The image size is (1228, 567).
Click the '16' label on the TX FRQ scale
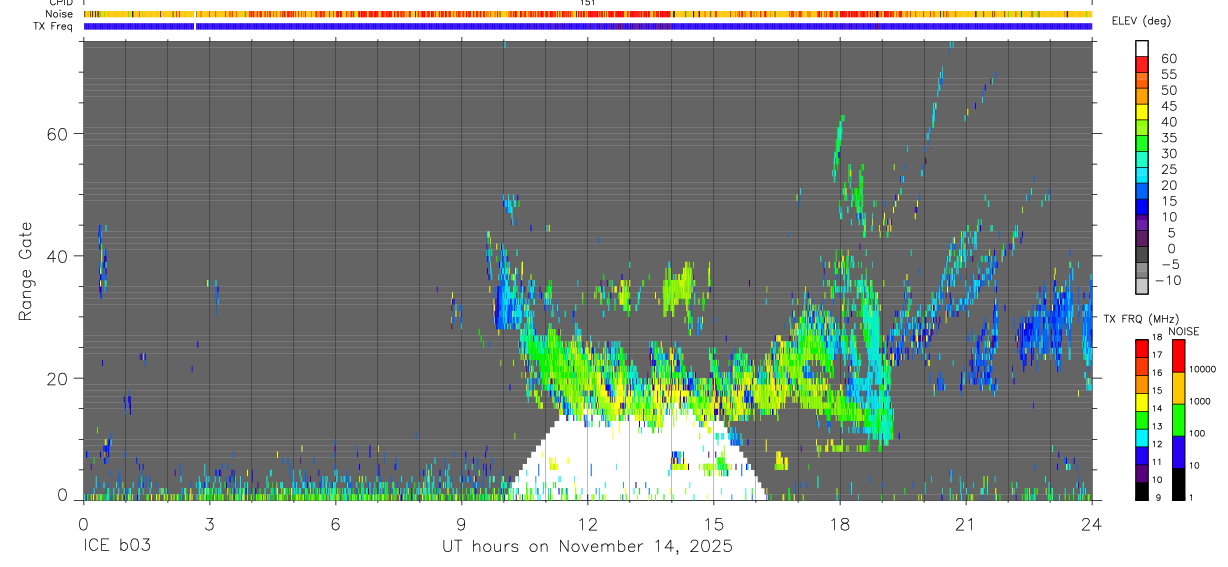pos(1158,373)
